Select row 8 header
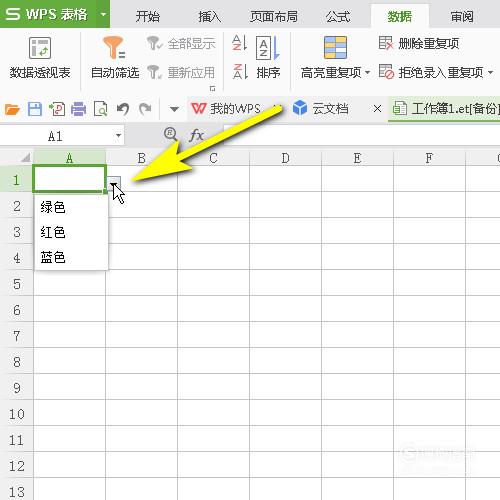The width and height of the screenshot is (500, 500). [16, 362]
